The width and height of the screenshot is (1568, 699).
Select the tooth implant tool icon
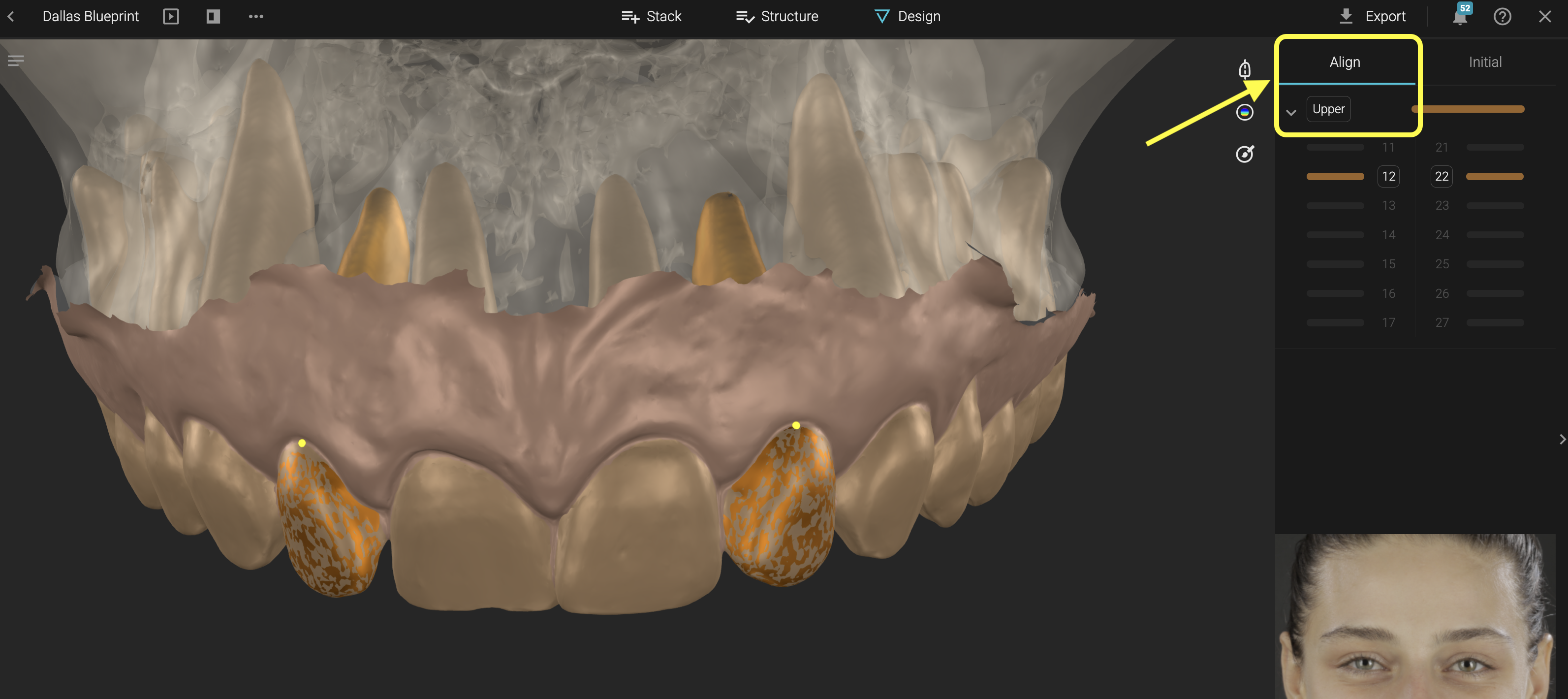pos(1245,69)
